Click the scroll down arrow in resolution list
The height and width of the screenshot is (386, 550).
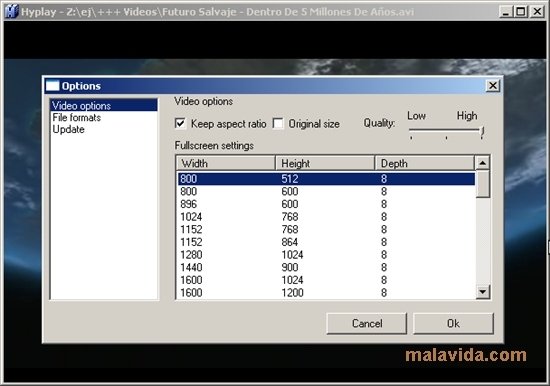(x=483, y=292)
